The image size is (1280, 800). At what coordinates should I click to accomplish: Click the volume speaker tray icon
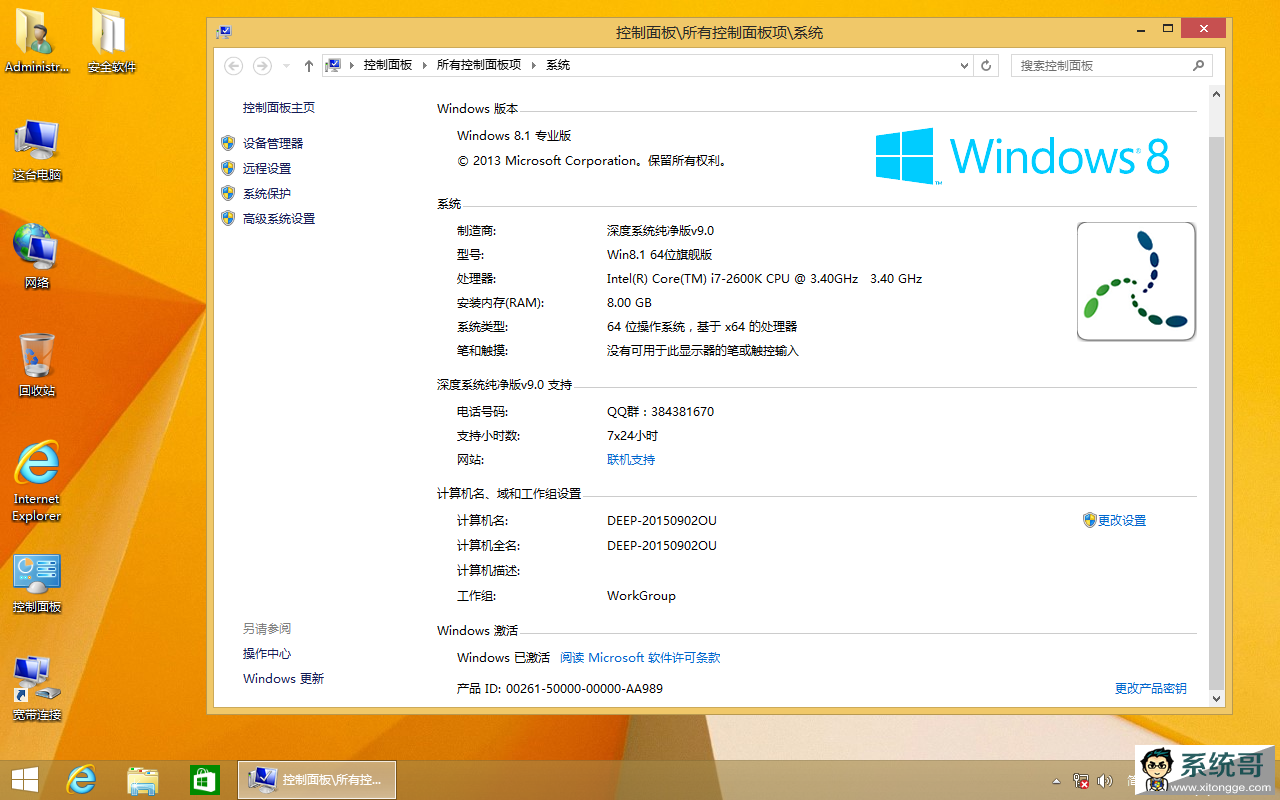point(1105,781)
